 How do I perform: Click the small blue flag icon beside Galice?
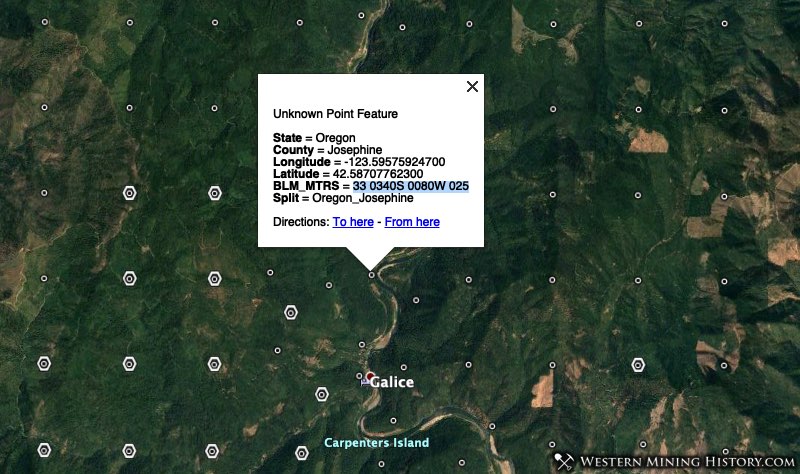point(365,382)
